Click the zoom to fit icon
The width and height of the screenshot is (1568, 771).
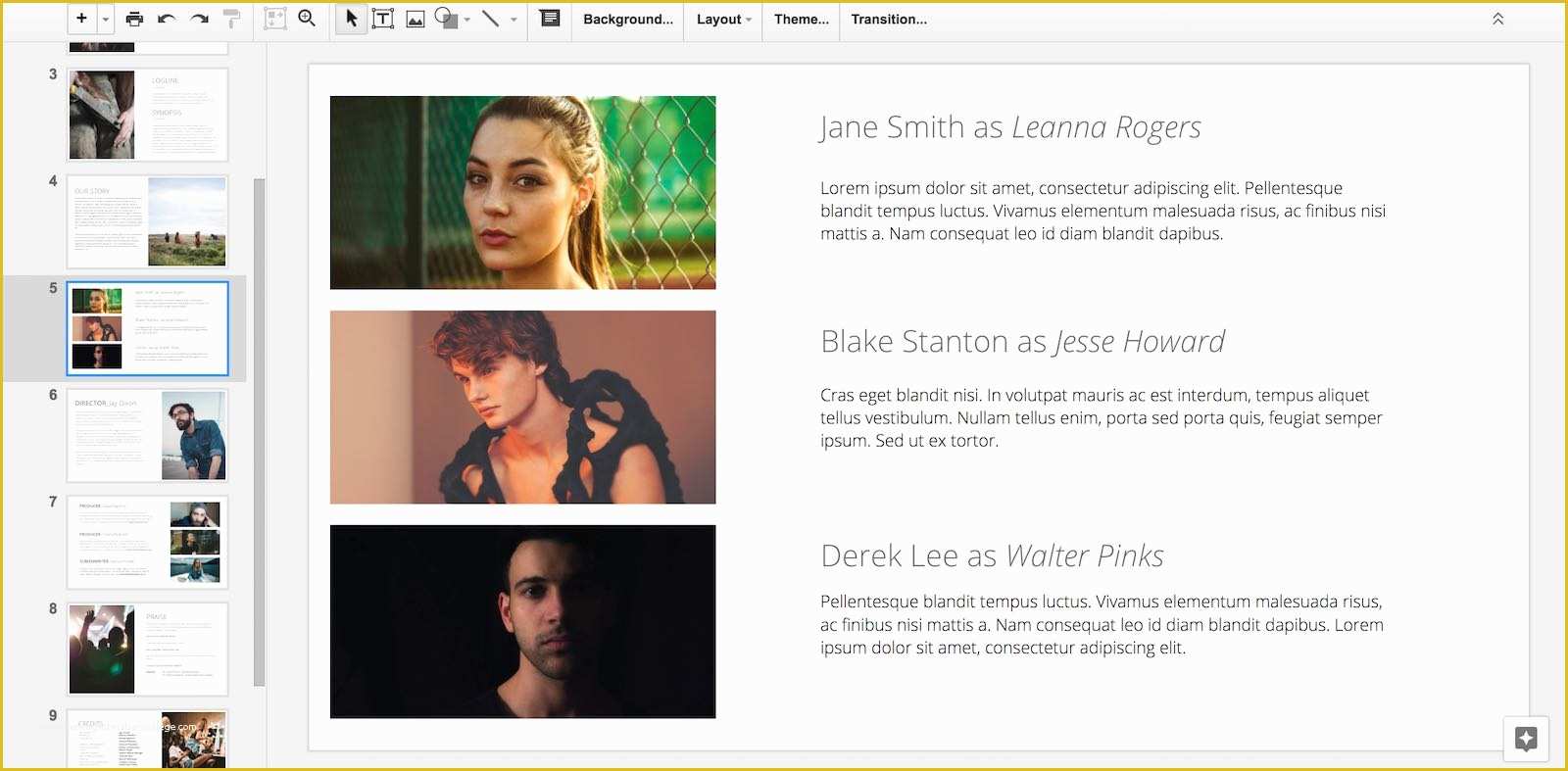point(275,19)
